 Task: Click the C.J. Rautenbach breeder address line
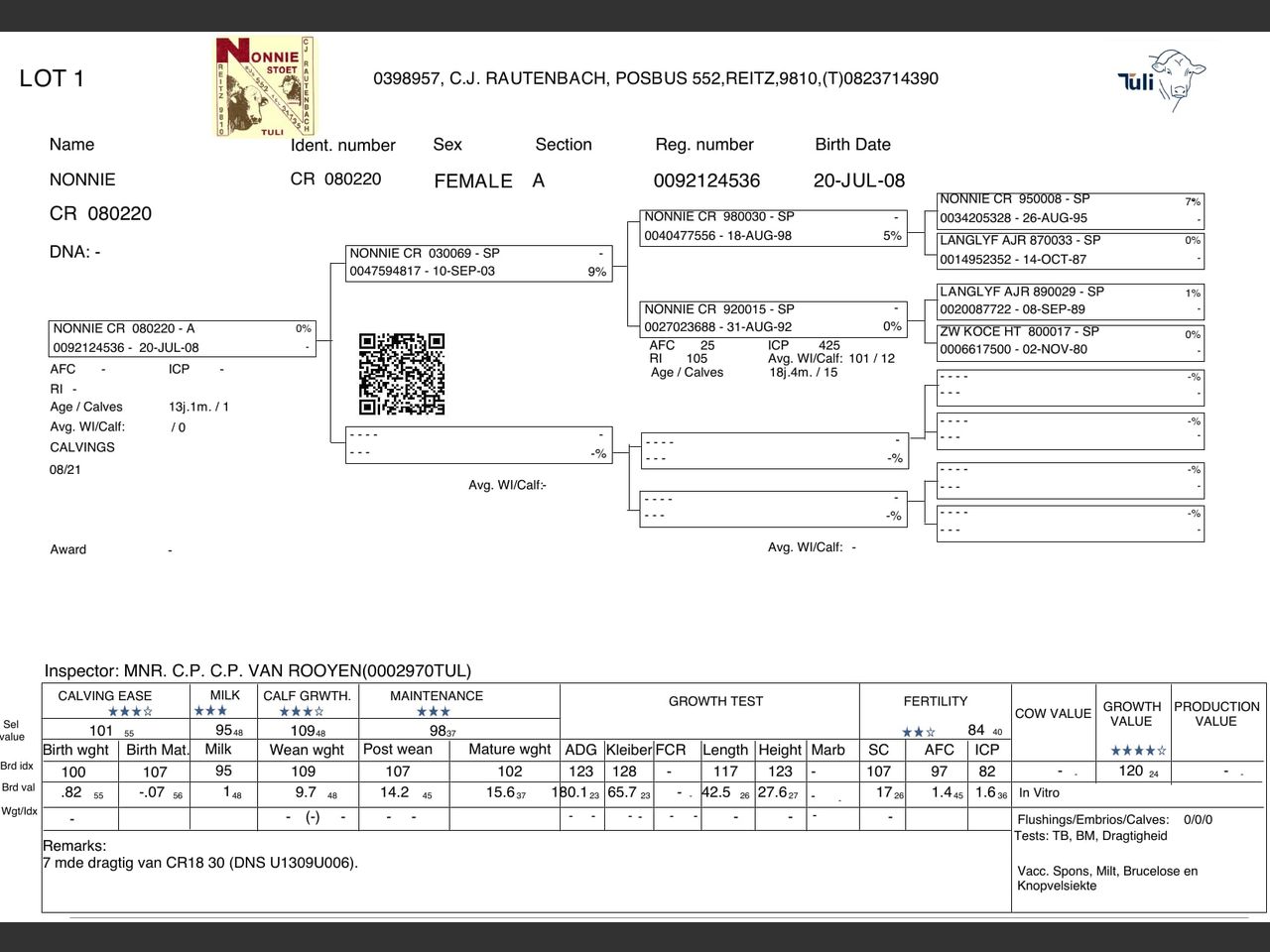point(656,78)
